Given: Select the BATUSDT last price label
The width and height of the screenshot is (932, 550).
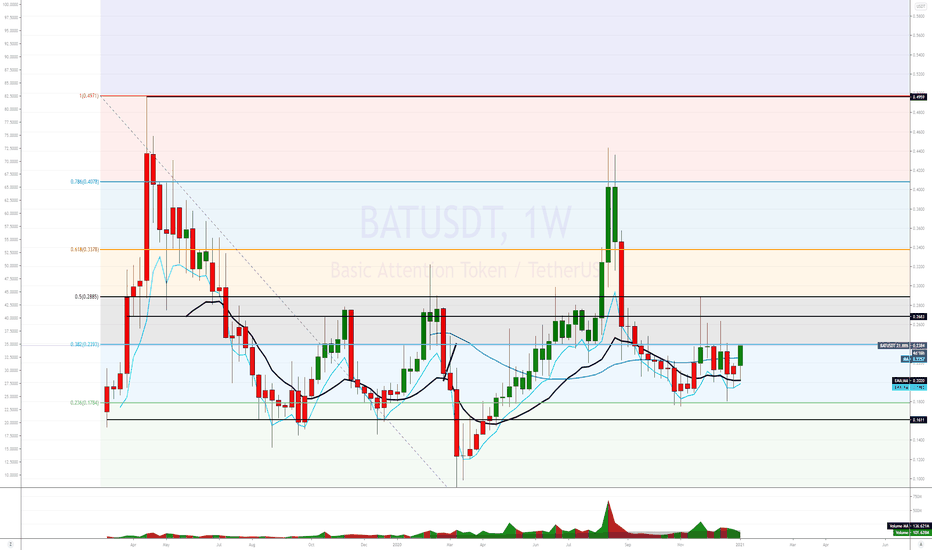Looking at the screenshot, I should point(902,345).
